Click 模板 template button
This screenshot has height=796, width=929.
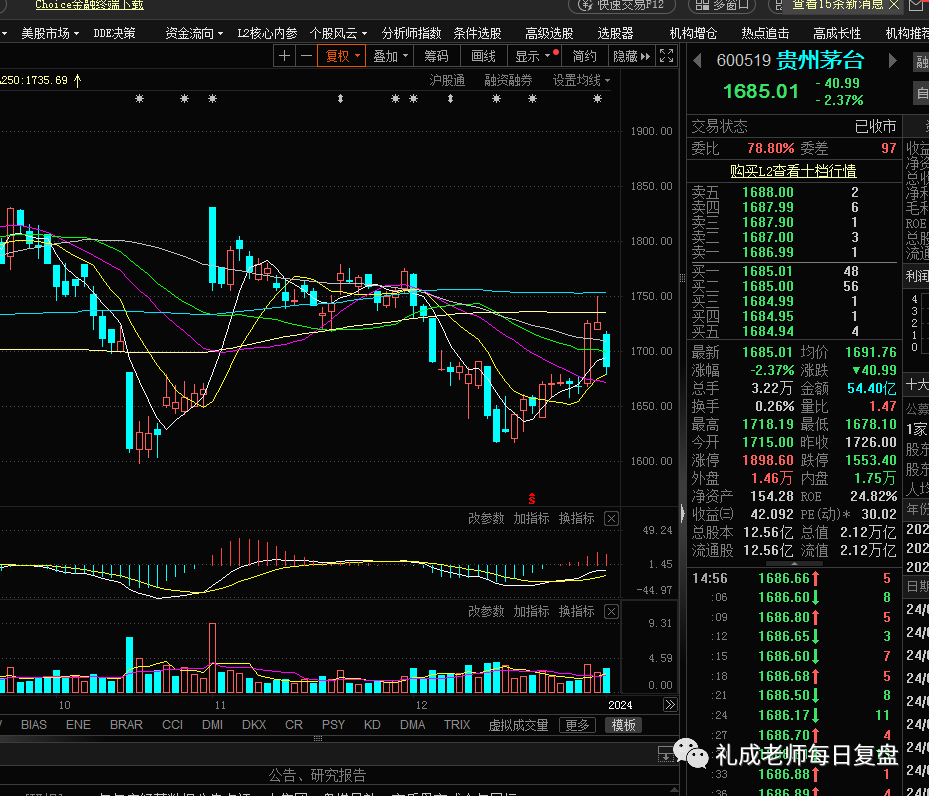click(x=623, y=725)
